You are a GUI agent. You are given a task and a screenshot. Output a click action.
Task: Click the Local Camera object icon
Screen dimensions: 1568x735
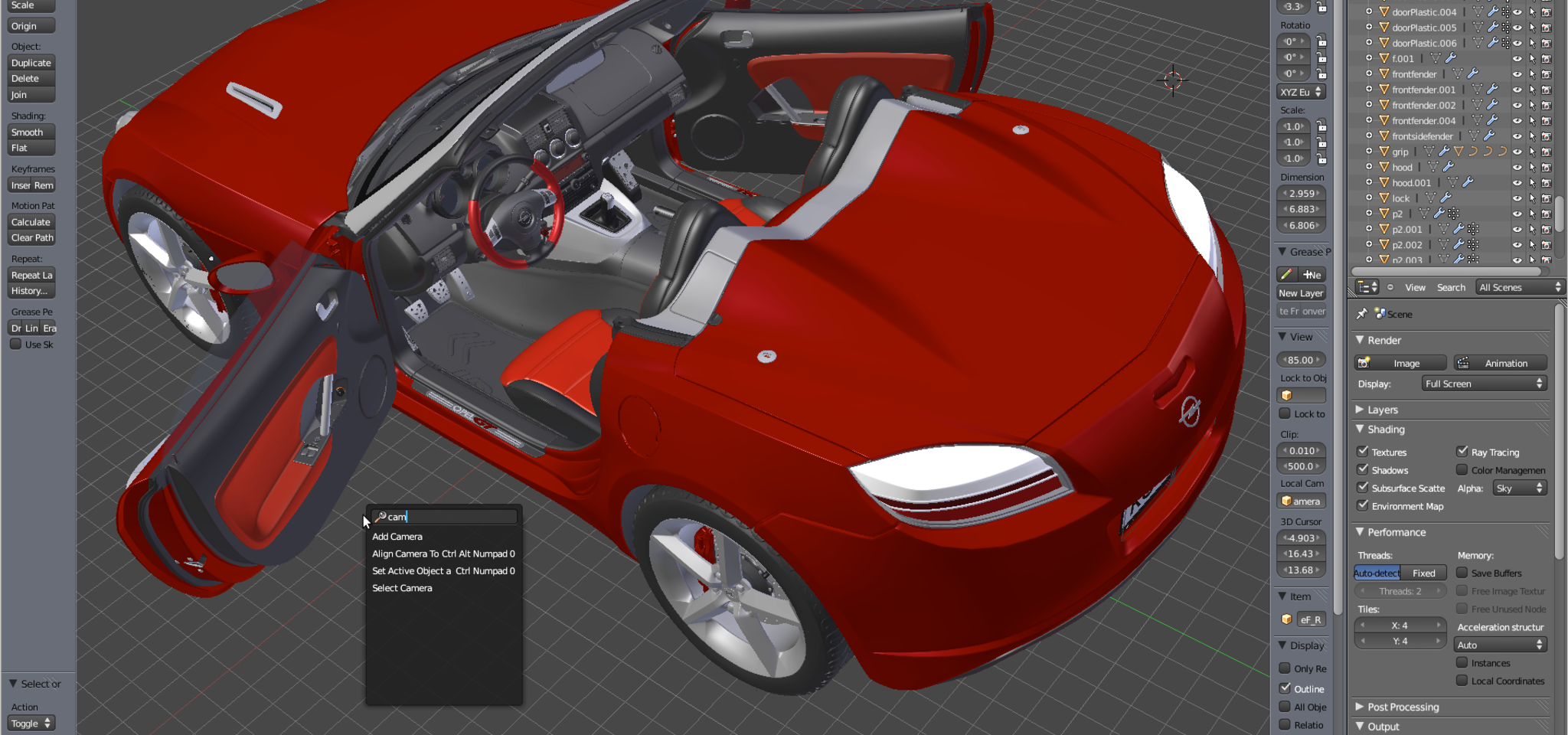1286,501
